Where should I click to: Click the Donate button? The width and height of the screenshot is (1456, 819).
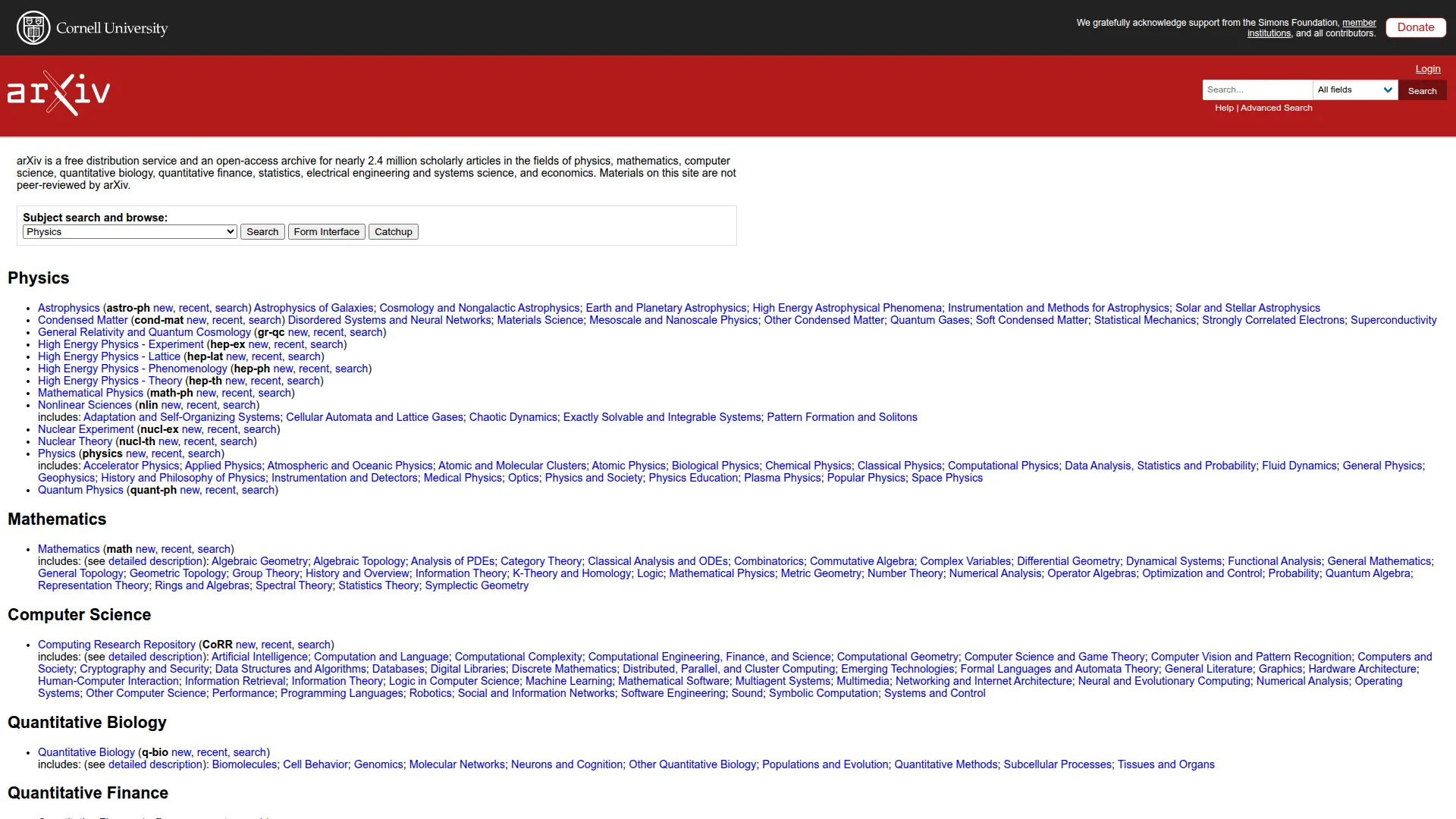1415,27
